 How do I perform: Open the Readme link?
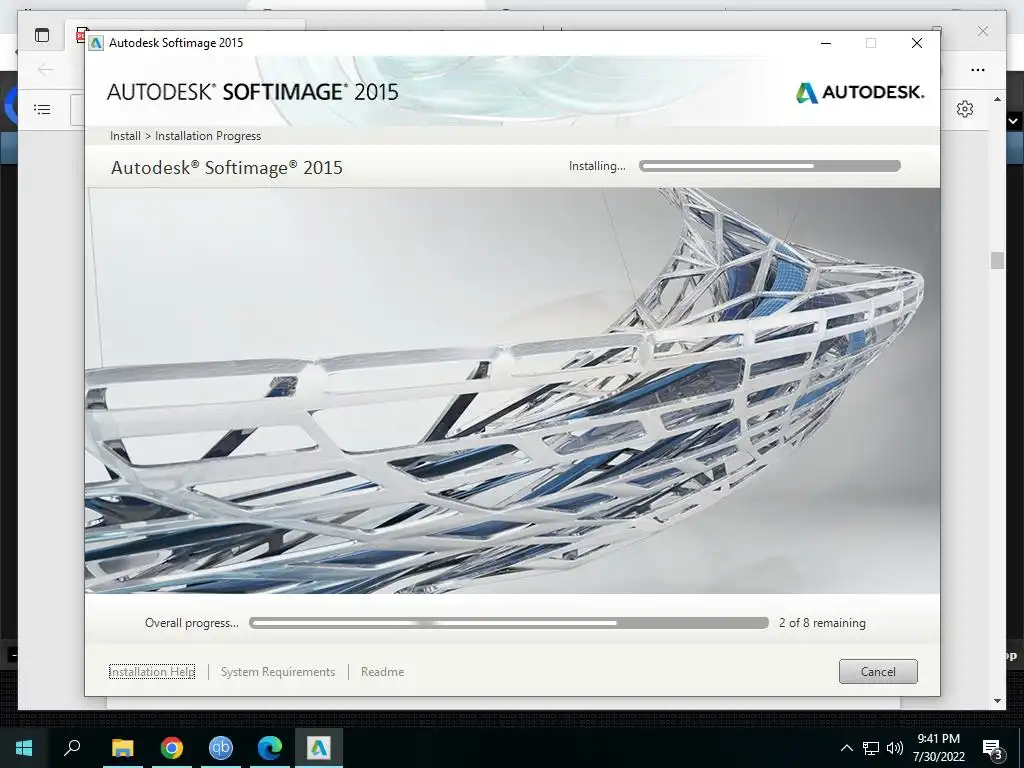(x=382, y=671)
